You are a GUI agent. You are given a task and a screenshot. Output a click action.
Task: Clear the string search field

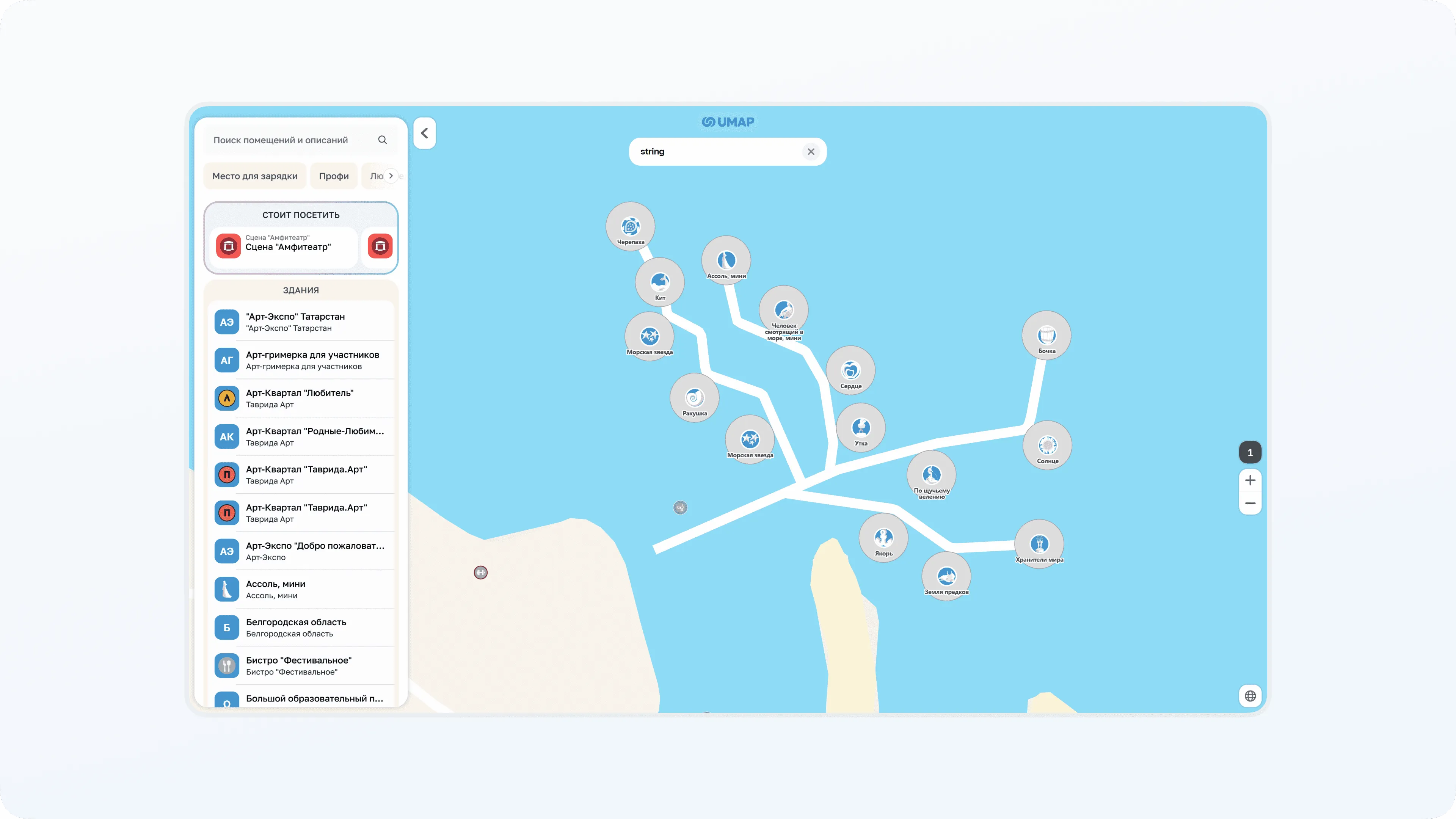coord(811,152)
